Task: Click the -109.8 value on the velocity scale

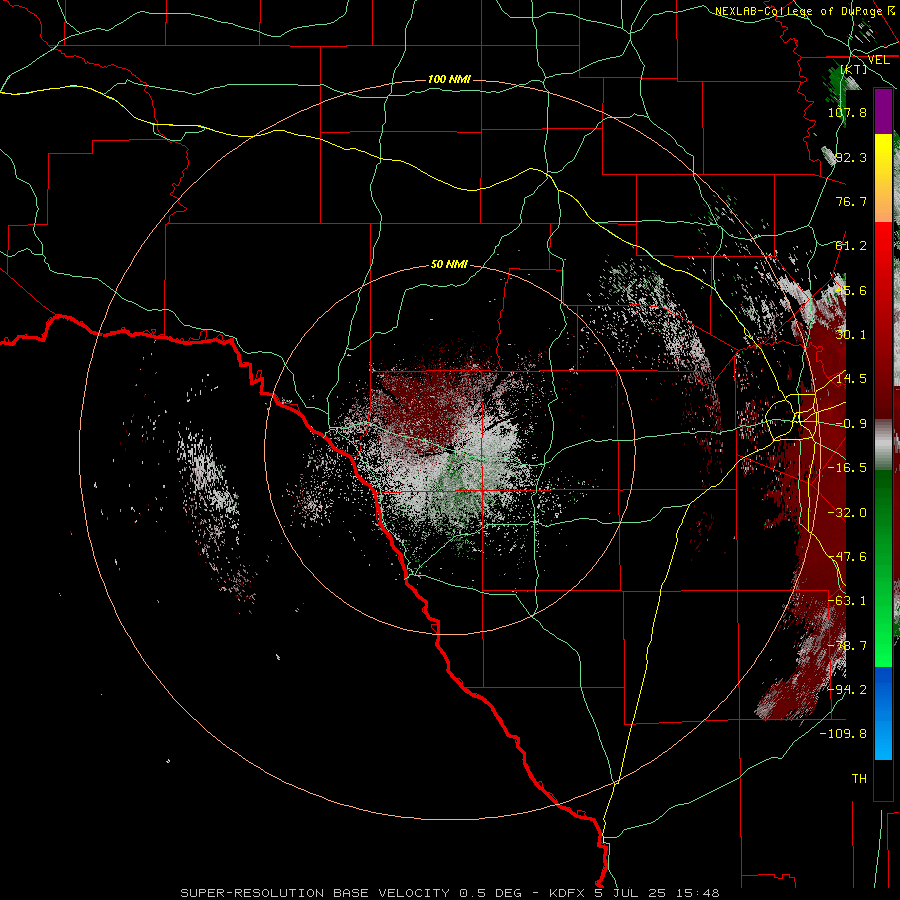Action: coord(843,734)
